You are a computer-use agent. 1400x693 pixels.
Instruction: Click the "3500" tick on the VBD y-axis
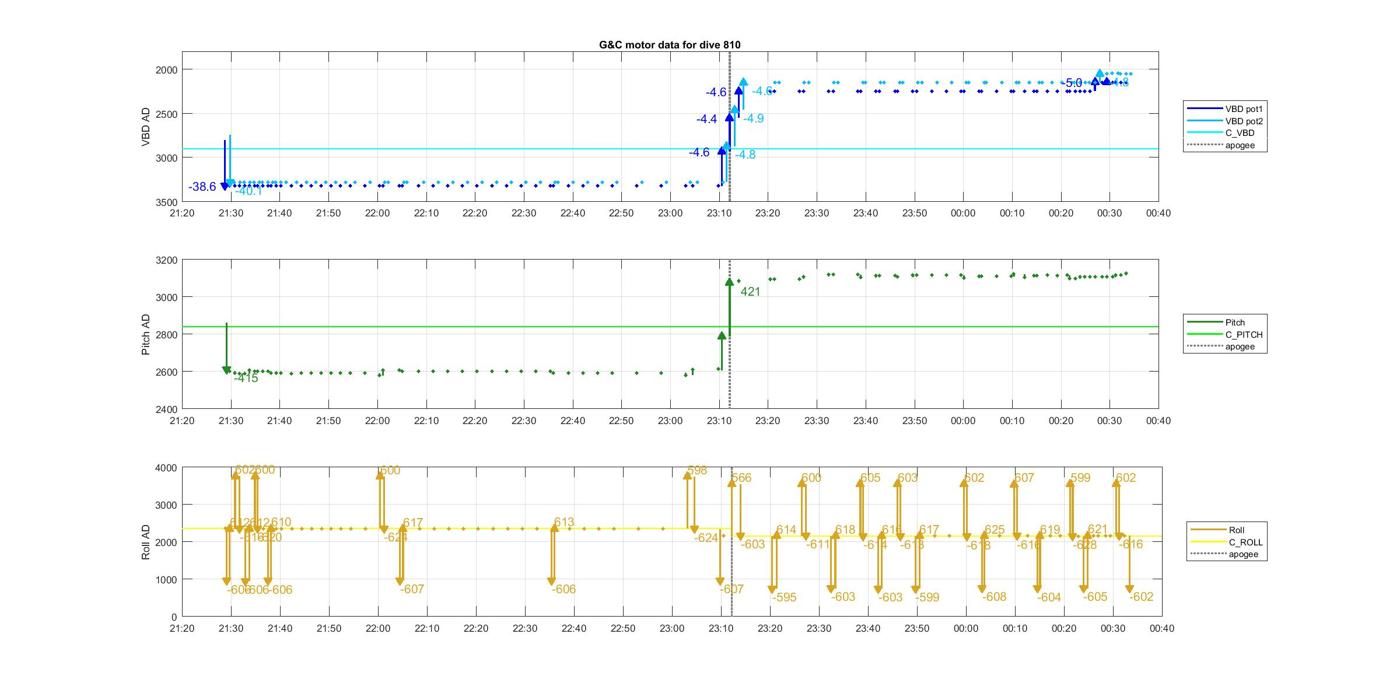(166, 202)
